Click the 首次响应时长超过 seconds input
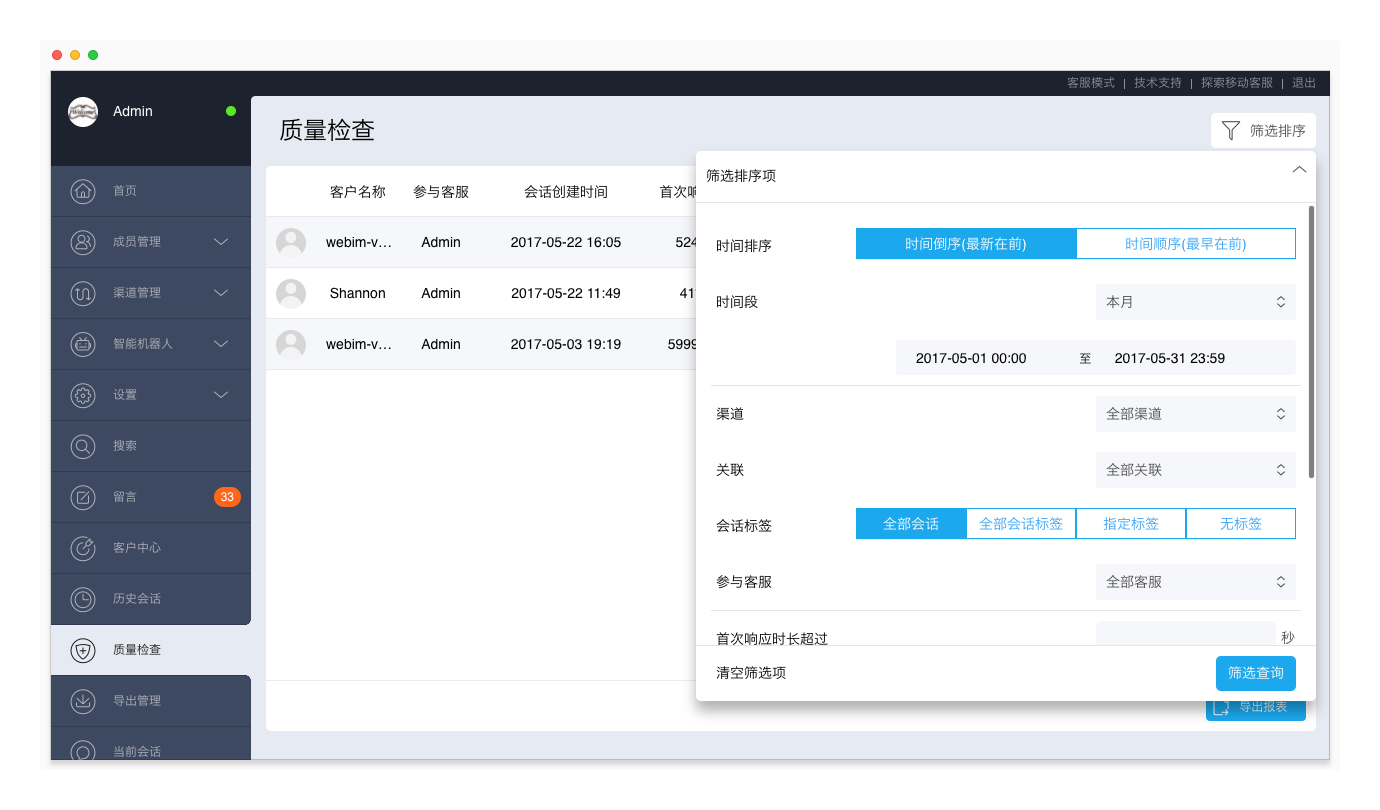 pyautogui.click(x=1186, y=634)
